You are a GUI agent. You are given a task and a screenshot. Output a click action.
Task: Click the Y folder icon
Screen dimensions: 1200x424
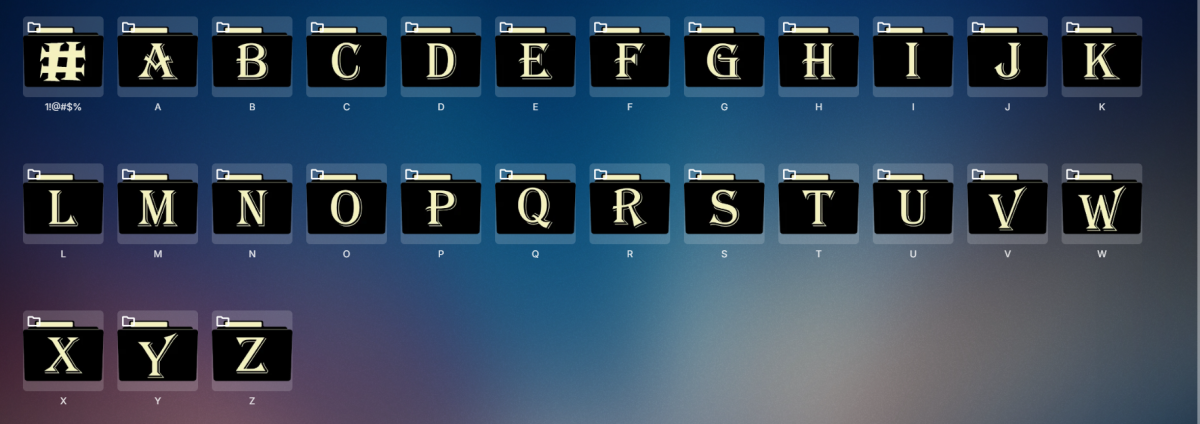158,351
